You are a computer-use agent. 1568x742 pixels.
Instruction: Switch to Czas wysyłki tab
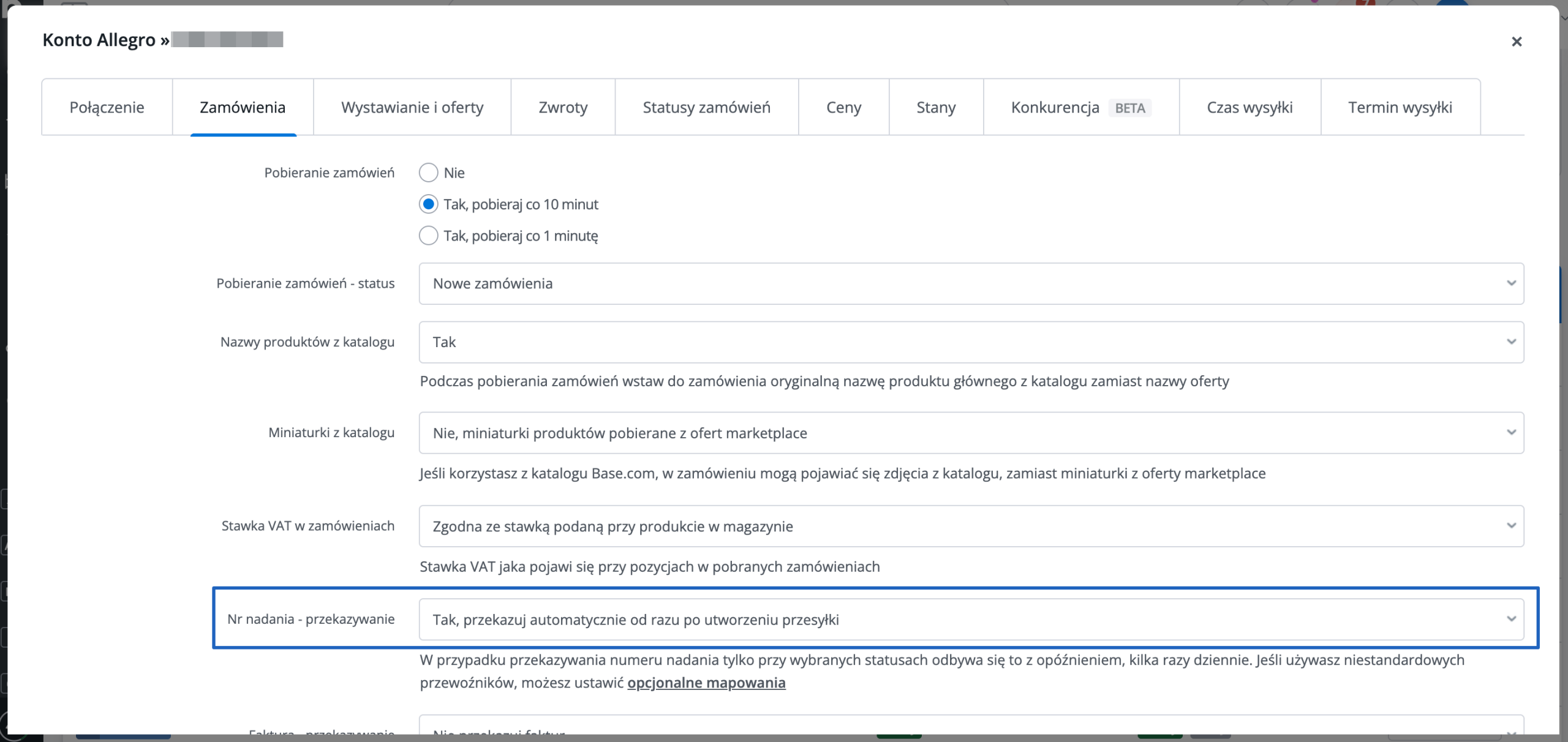tap(1249, 107)
